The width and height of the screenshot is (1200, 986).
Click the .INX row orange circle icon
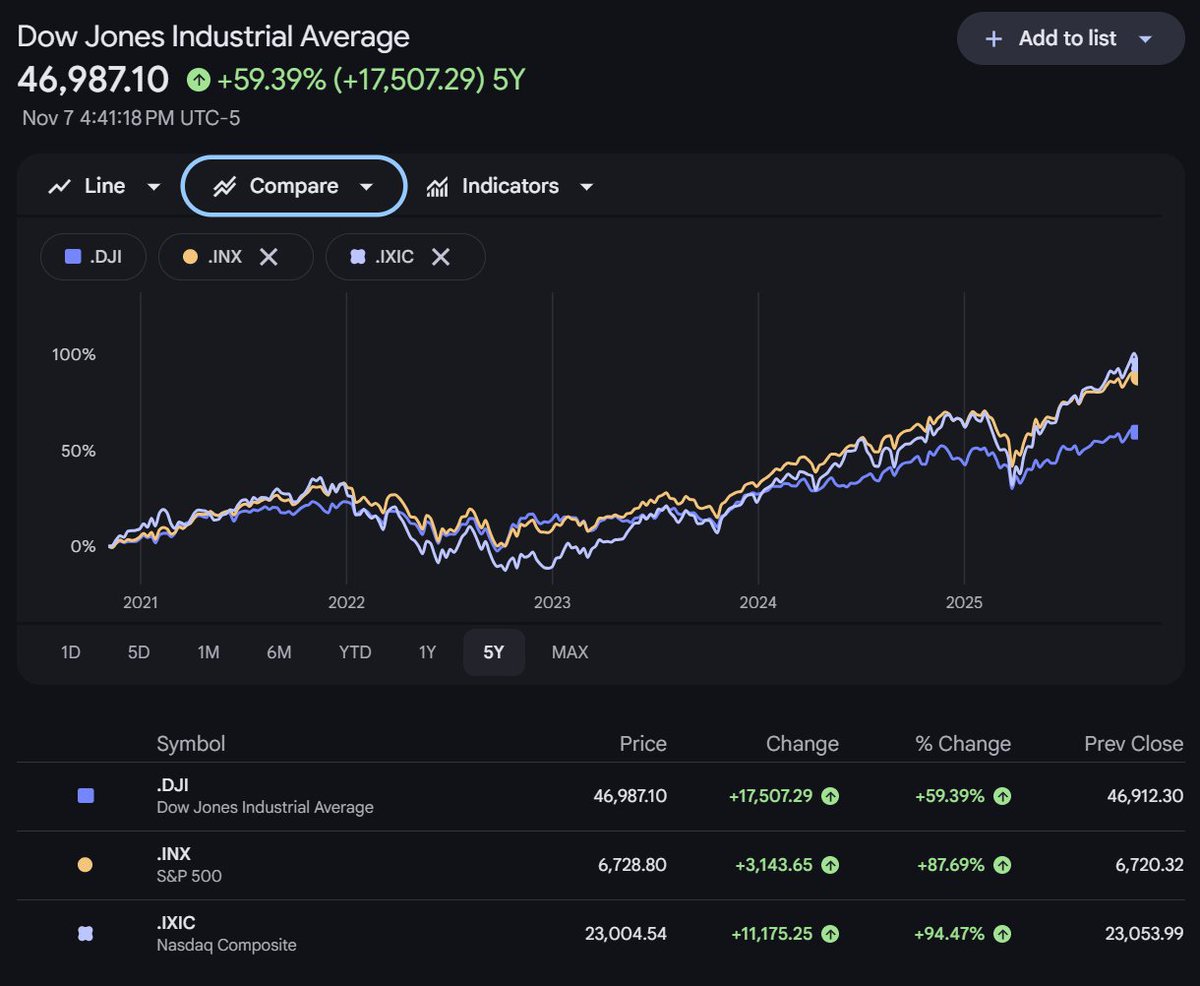(x=85, y=865)
